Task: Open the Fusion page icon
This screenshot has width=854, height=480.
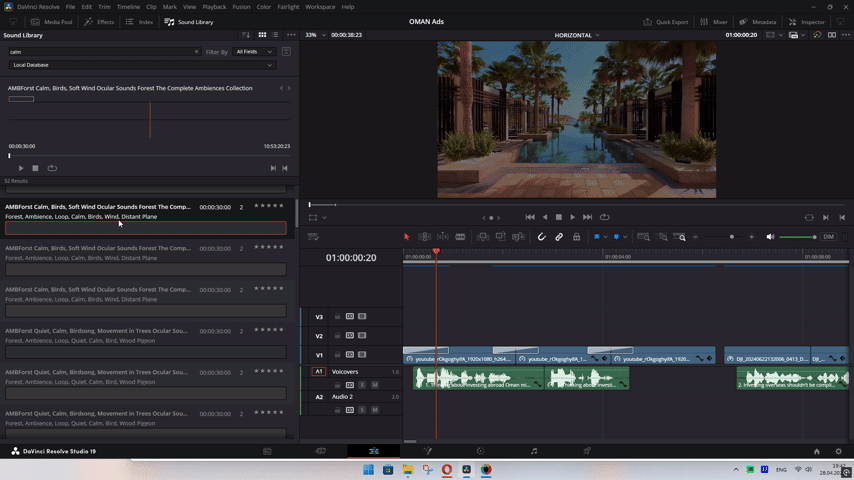Action: pos(428,451)
